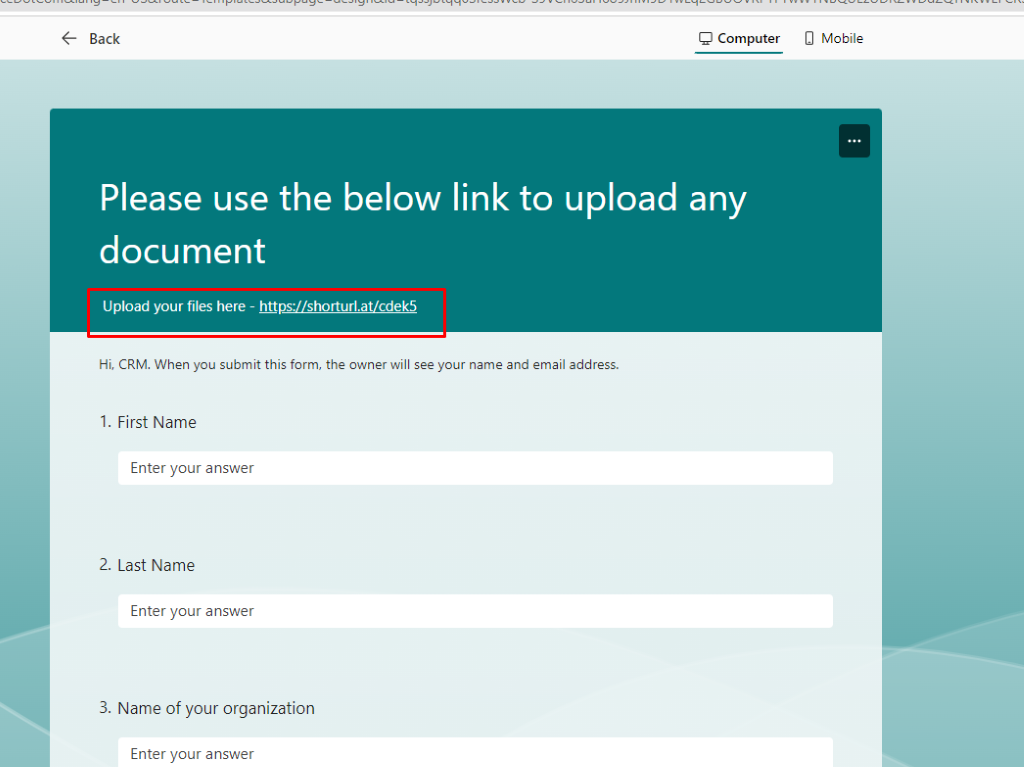This screenshot has height=767, width=1024.
Task: Click the 'Hi, CRM' submission notice text
Action: [x=358, y=364]
